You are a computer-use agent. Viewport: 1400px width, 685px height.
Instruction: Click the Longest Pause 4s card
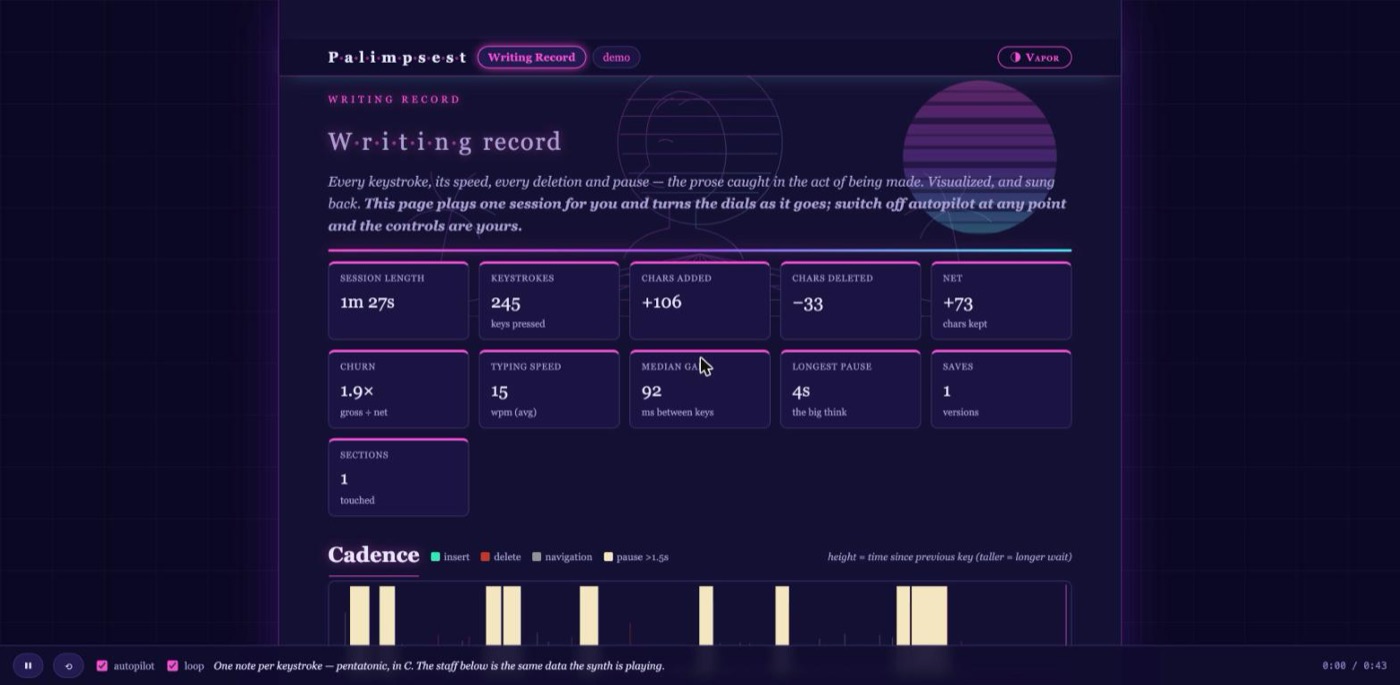point(850,389)
